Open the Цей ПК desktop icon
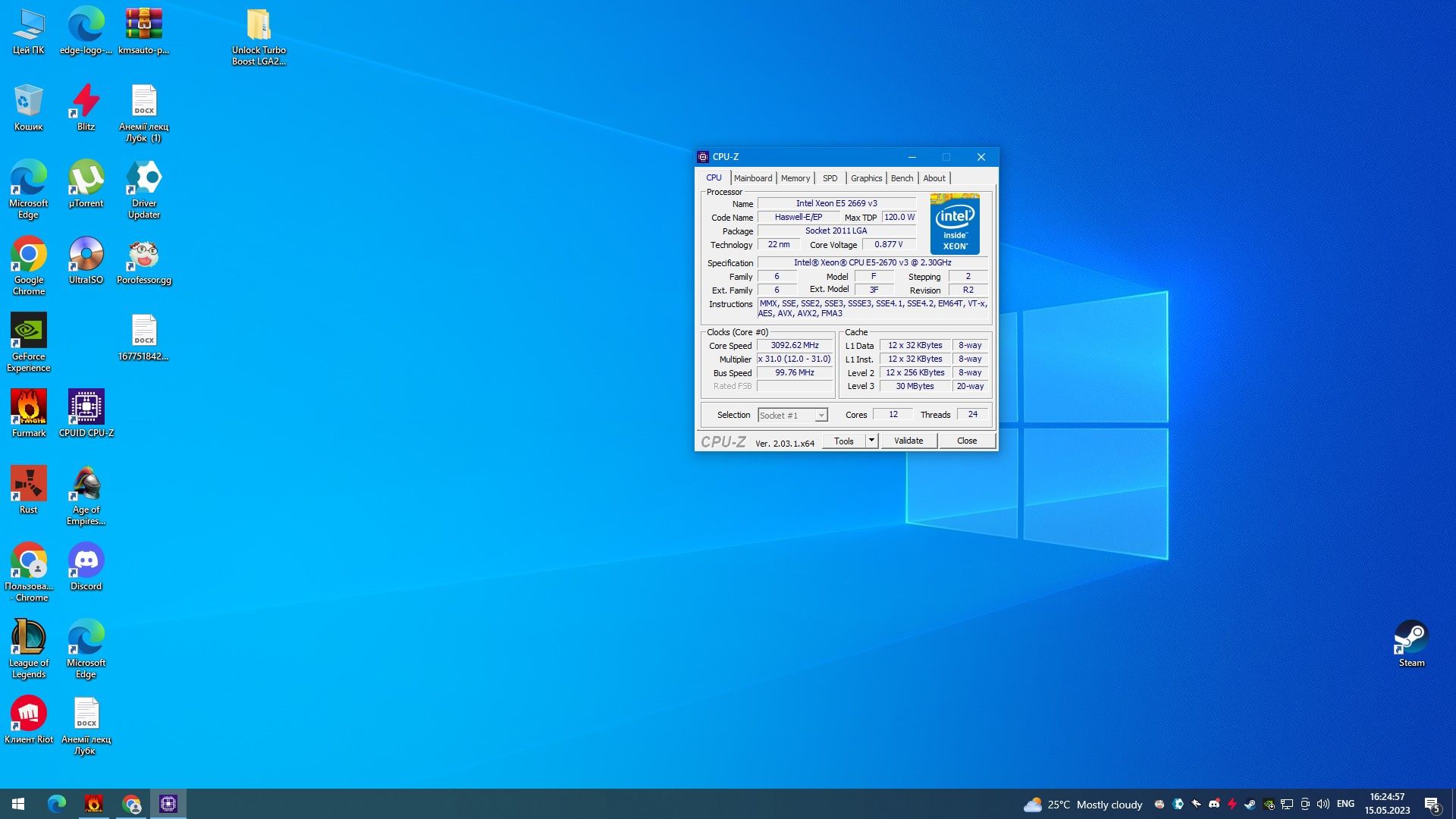 pyautogui.click(x=29, y=31)
